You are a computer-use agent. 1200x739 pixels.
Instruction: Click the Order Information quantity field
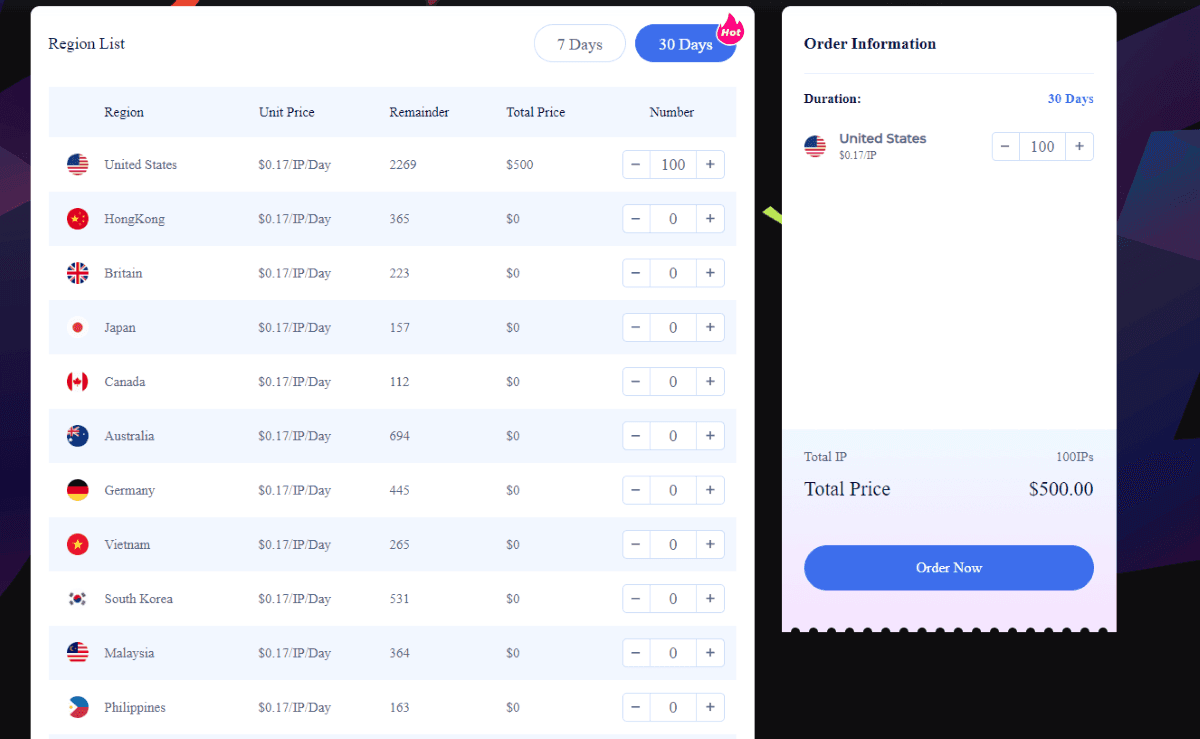1042,147
